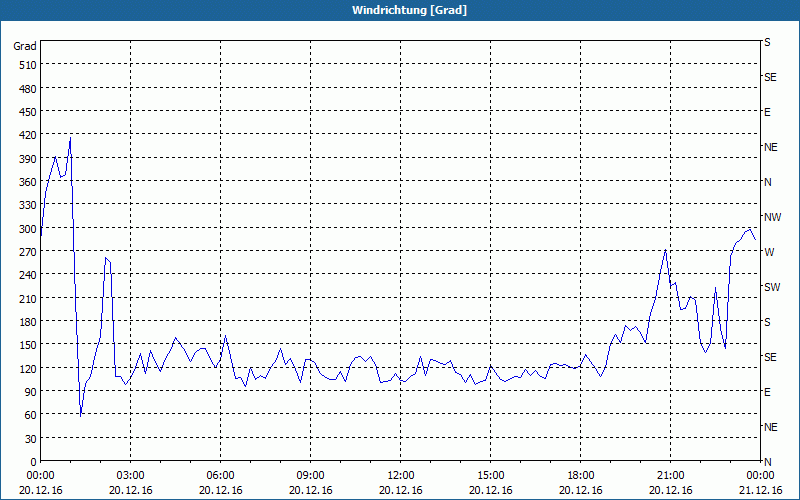800x500 pixels.
Task: Click the 20.12.16 date below 15:00
Action: 490,490
